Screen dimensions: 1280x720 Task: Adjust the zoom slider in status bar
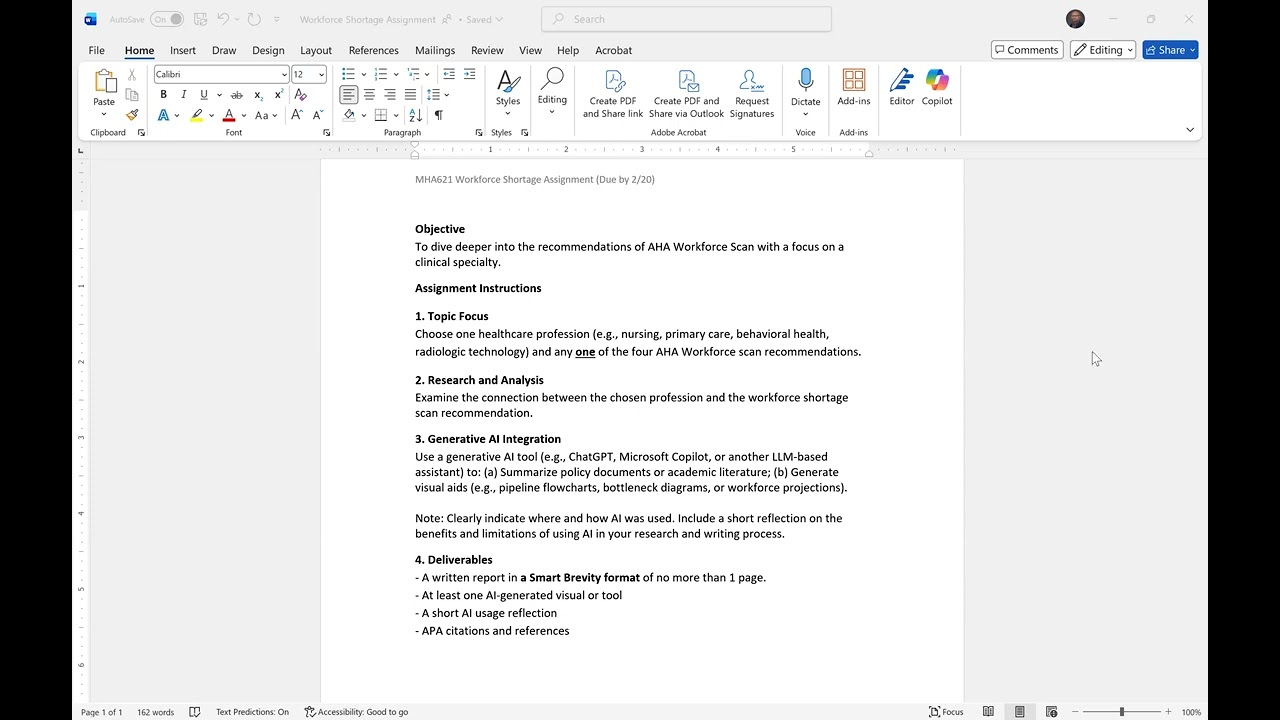(x=1121, y=712)
